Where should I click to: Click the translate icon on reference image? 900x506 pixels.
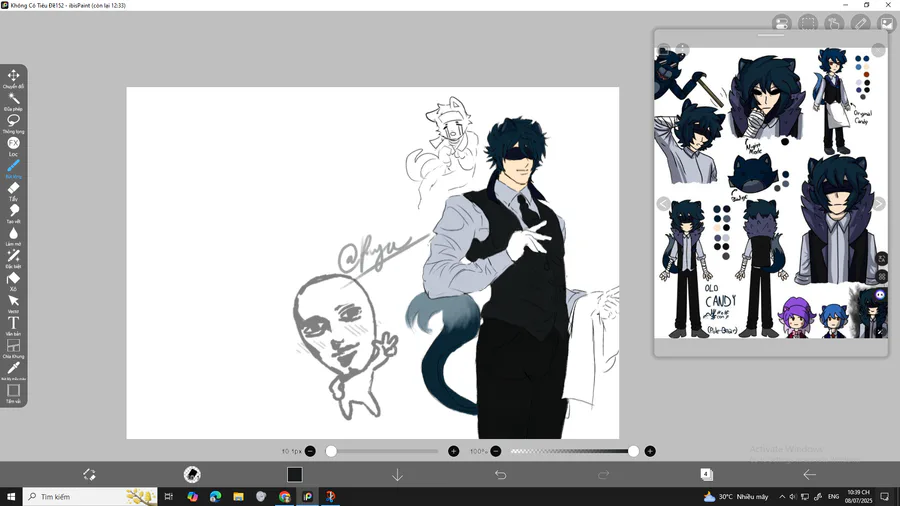click(x=882, y=259)
